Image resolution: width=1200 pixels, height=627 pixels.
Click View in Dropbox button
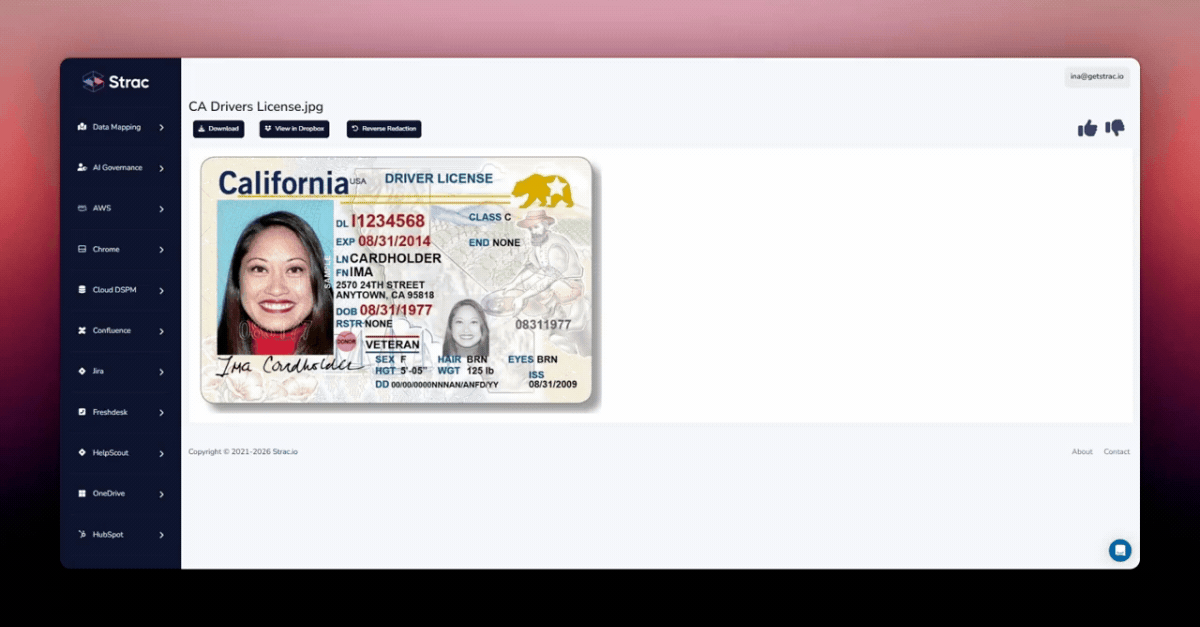pos(294,129)
